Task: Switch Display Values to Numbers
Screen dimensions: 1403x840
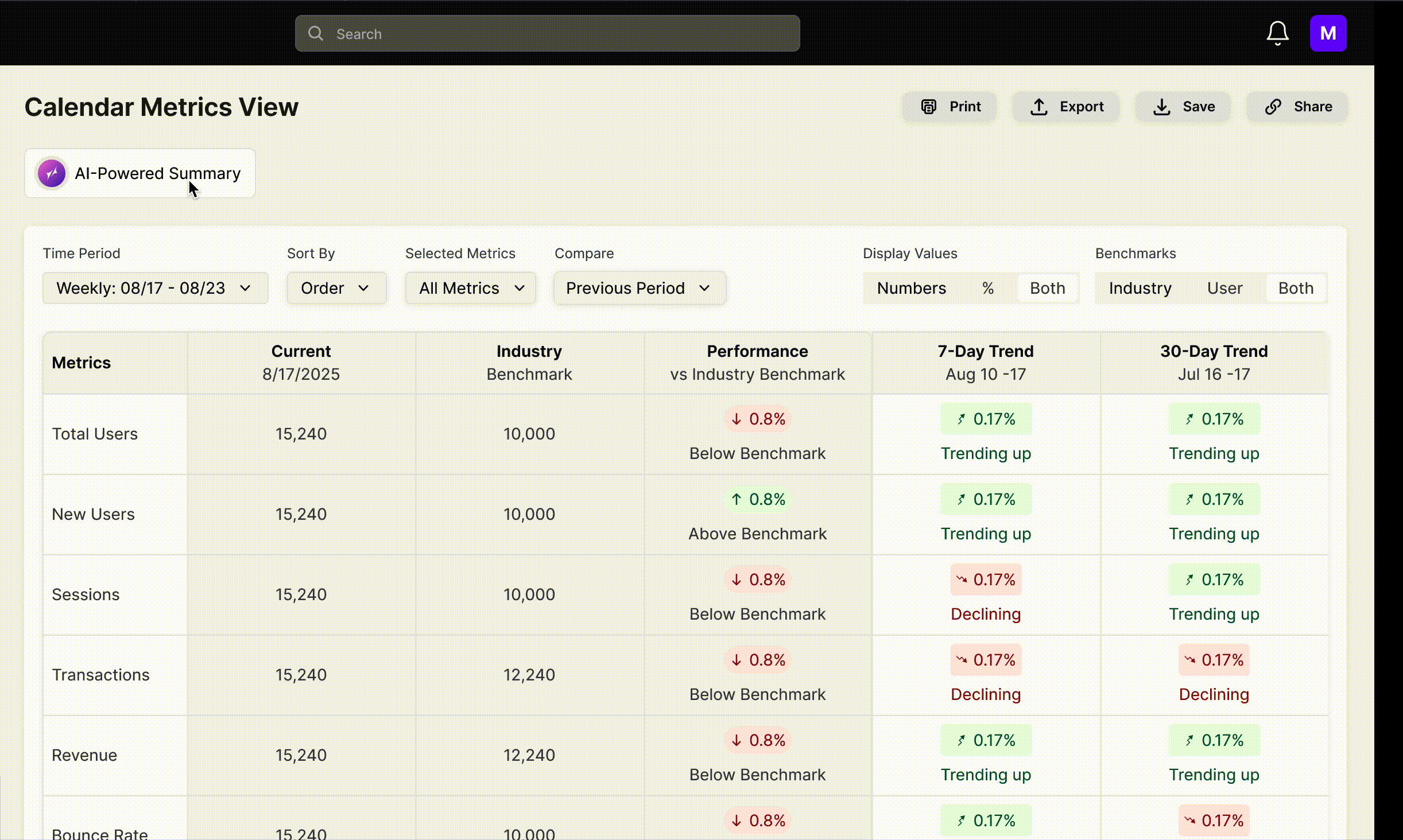Action: [x=911, y=288]
